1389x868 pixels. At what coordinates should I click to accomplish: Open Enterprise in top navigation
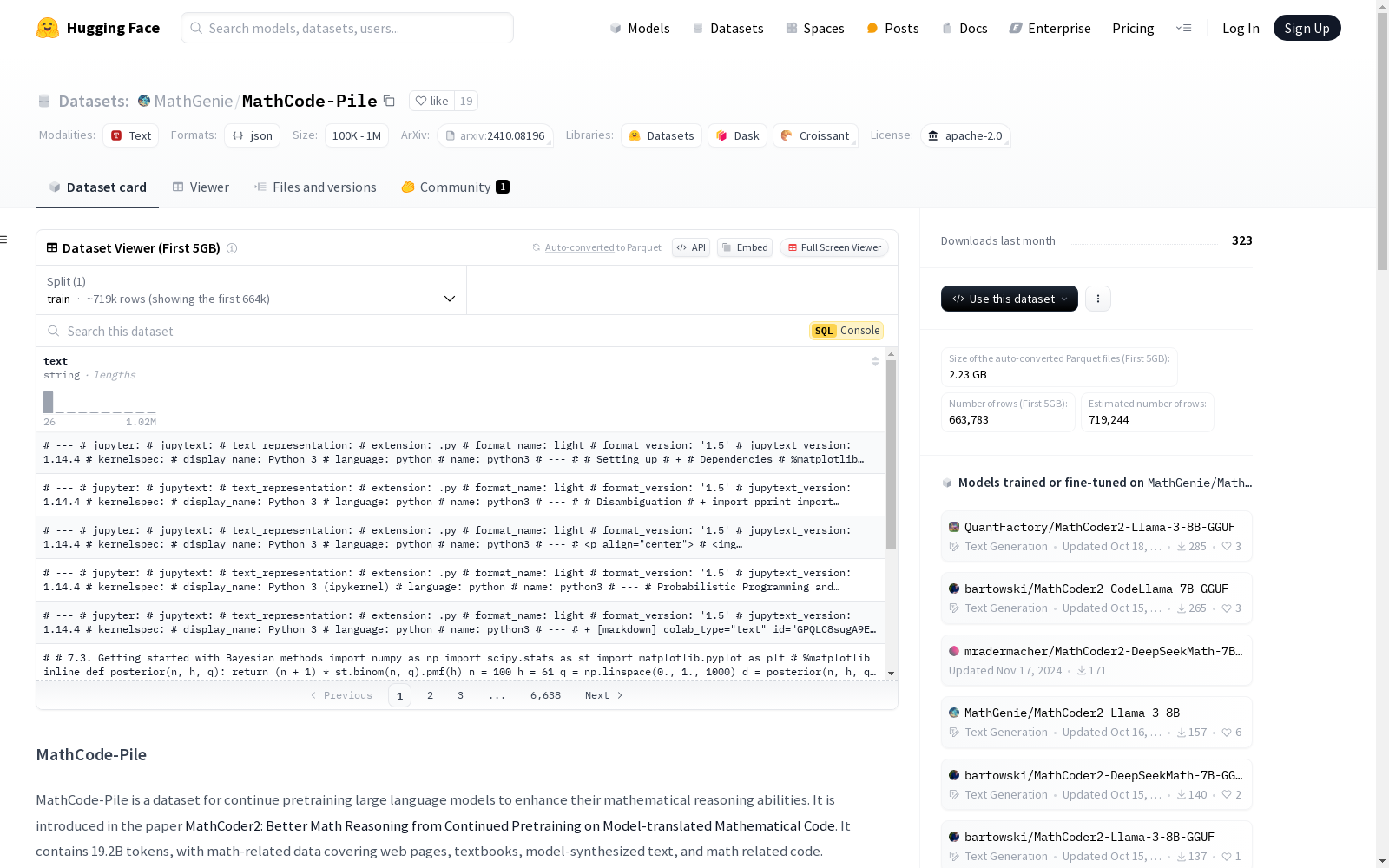1050,28
